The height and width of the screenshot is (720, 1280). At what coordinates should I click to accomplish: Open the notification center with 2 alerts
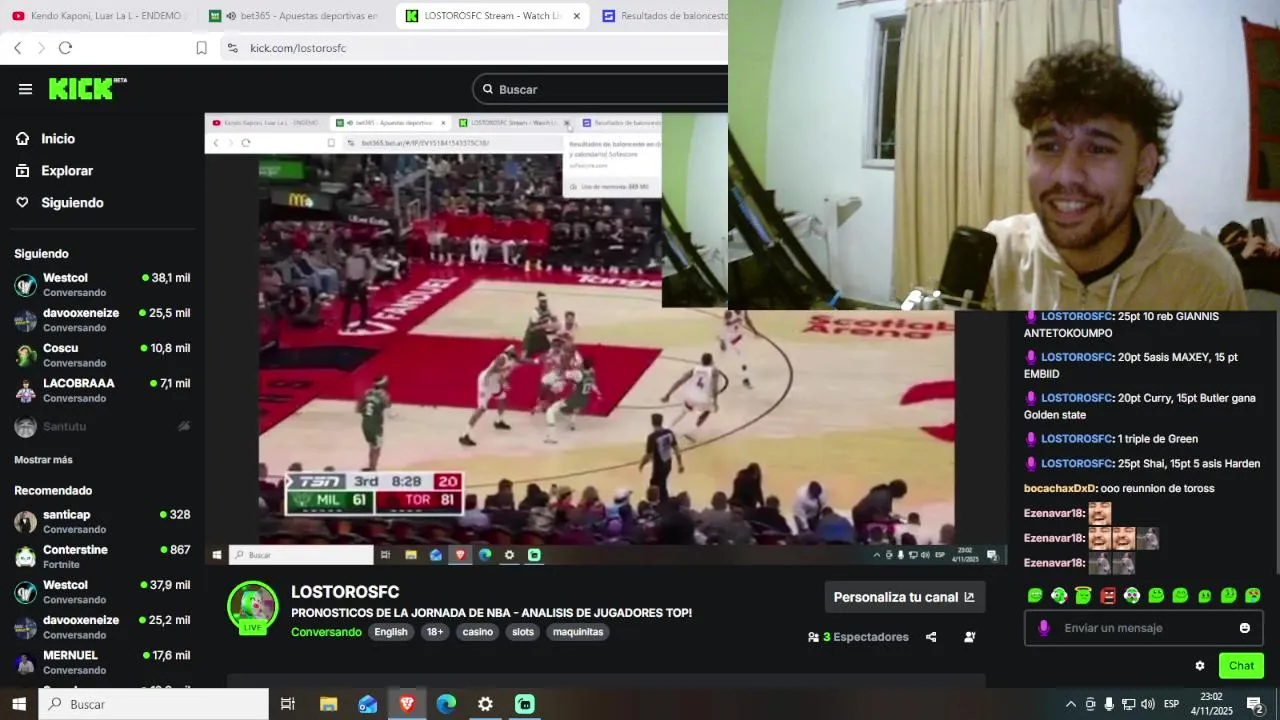[1255, 704]
